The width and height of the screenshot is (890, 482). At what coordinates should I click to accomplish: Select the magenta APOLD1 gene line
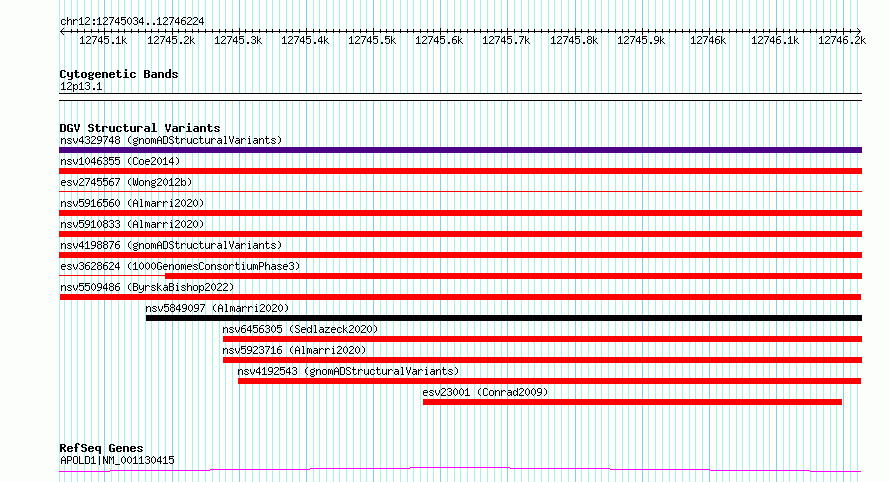(460, 470)
